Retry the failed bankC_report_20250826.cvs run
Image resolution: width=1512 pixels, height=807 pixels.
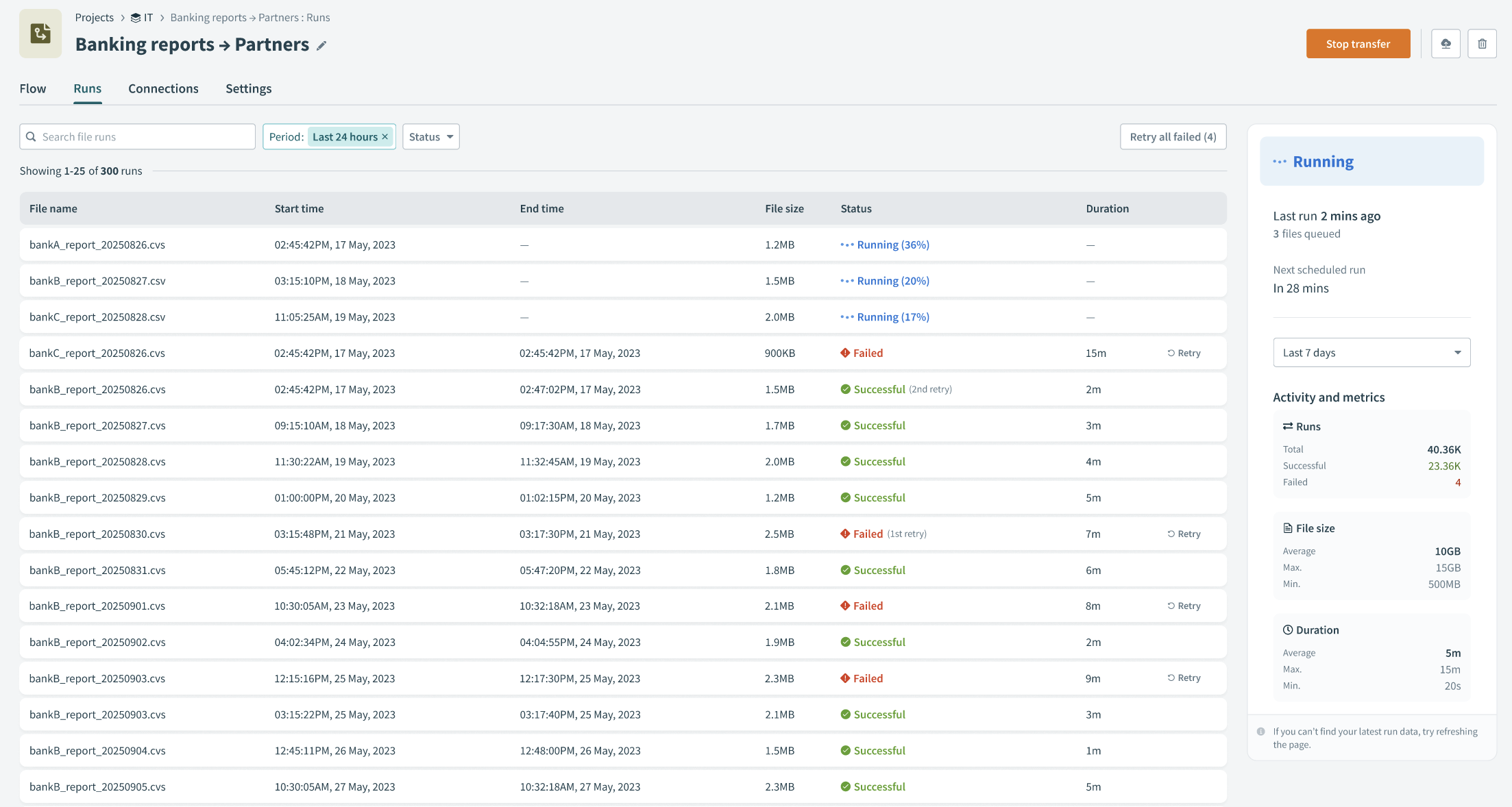click(1184, 353)
